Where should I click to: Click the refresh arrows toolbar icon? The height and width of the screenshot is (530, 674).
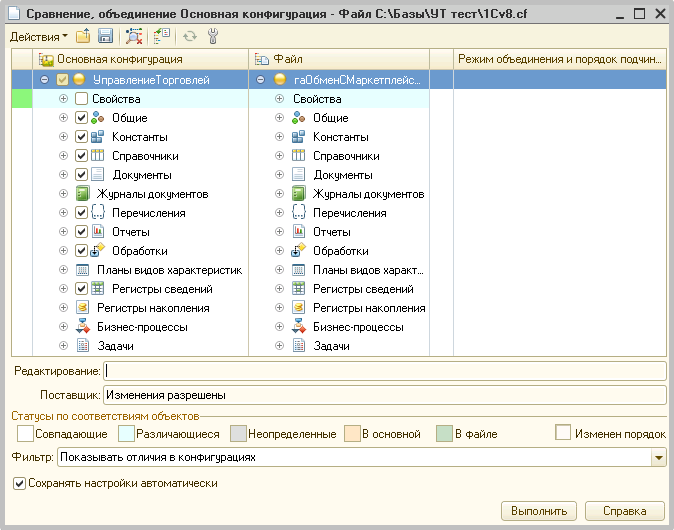(190, 37)
